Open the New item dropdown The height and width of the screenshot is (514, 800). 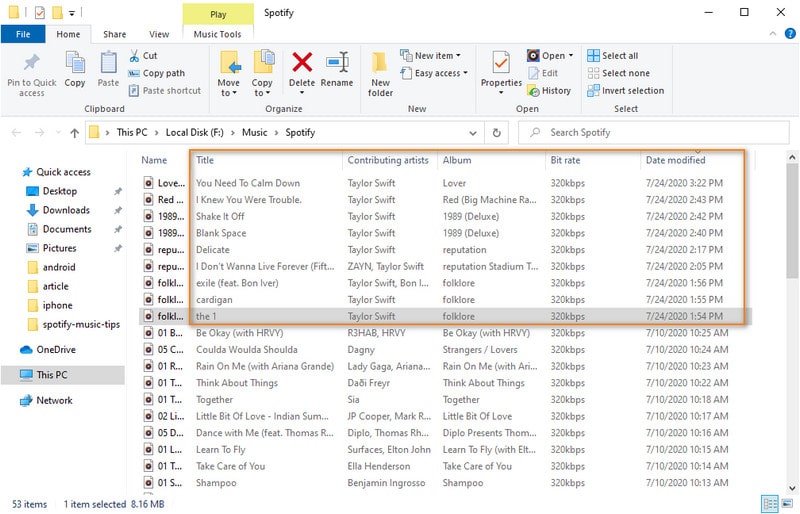tap(431, 55)
